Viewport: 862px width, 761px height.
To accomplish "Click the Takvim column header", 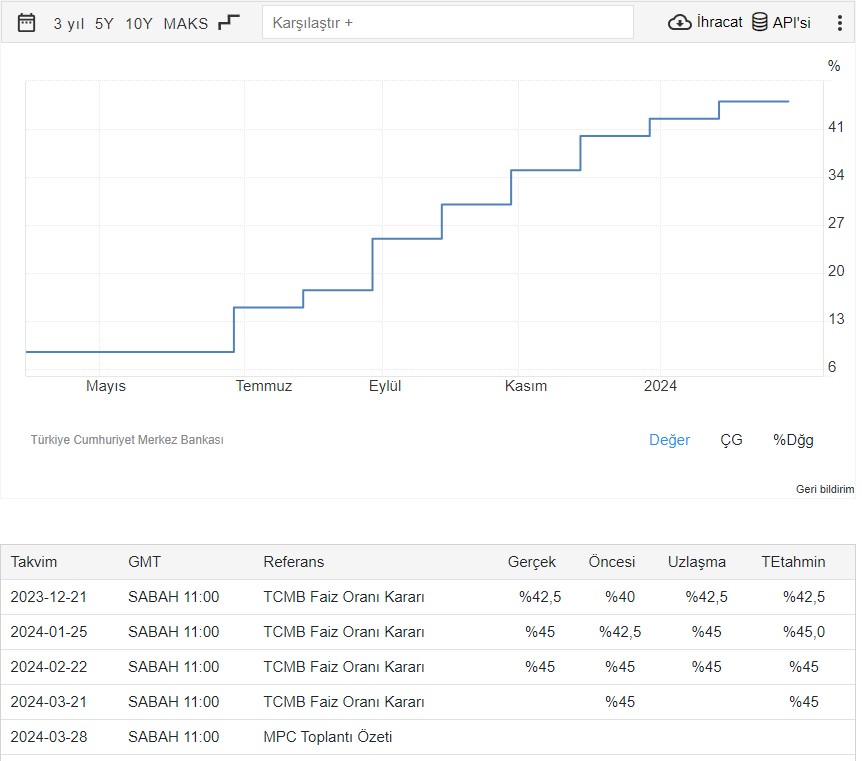I will coord(34,562).
